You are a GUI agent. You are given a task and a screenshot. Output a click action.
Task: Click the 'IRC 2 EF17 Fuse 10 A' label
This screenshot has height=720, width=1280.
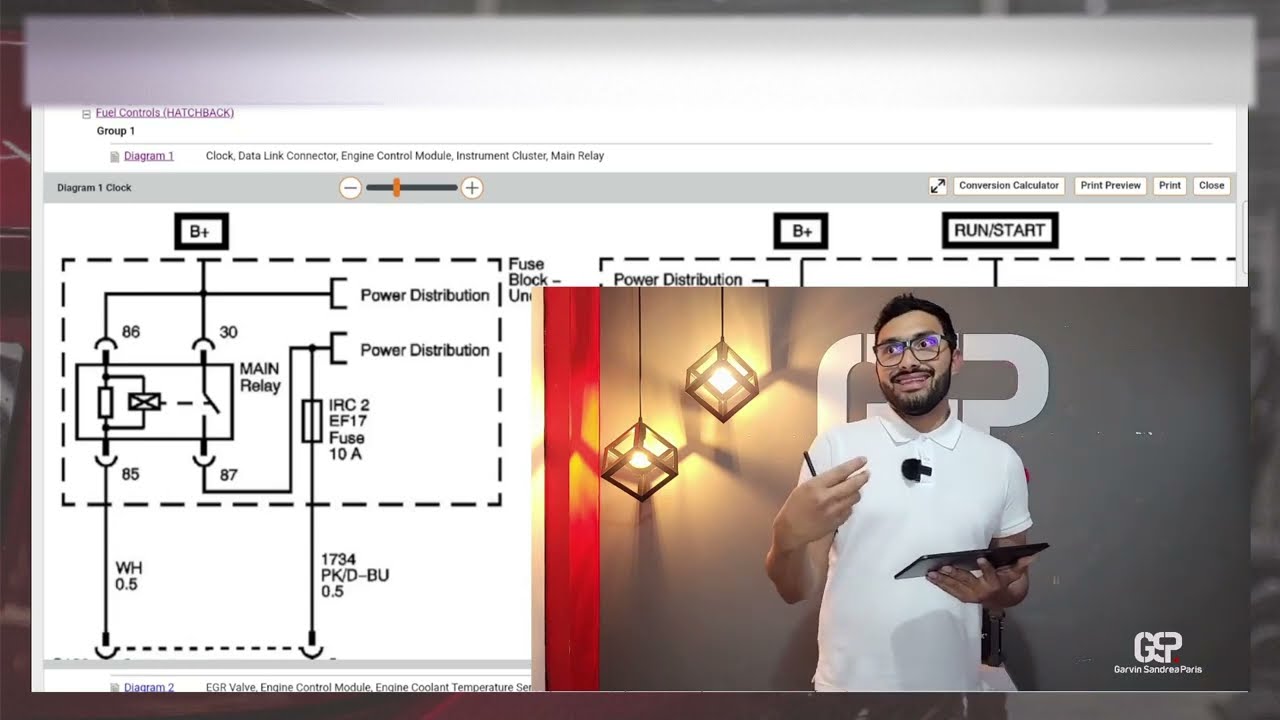pos(349,429)
